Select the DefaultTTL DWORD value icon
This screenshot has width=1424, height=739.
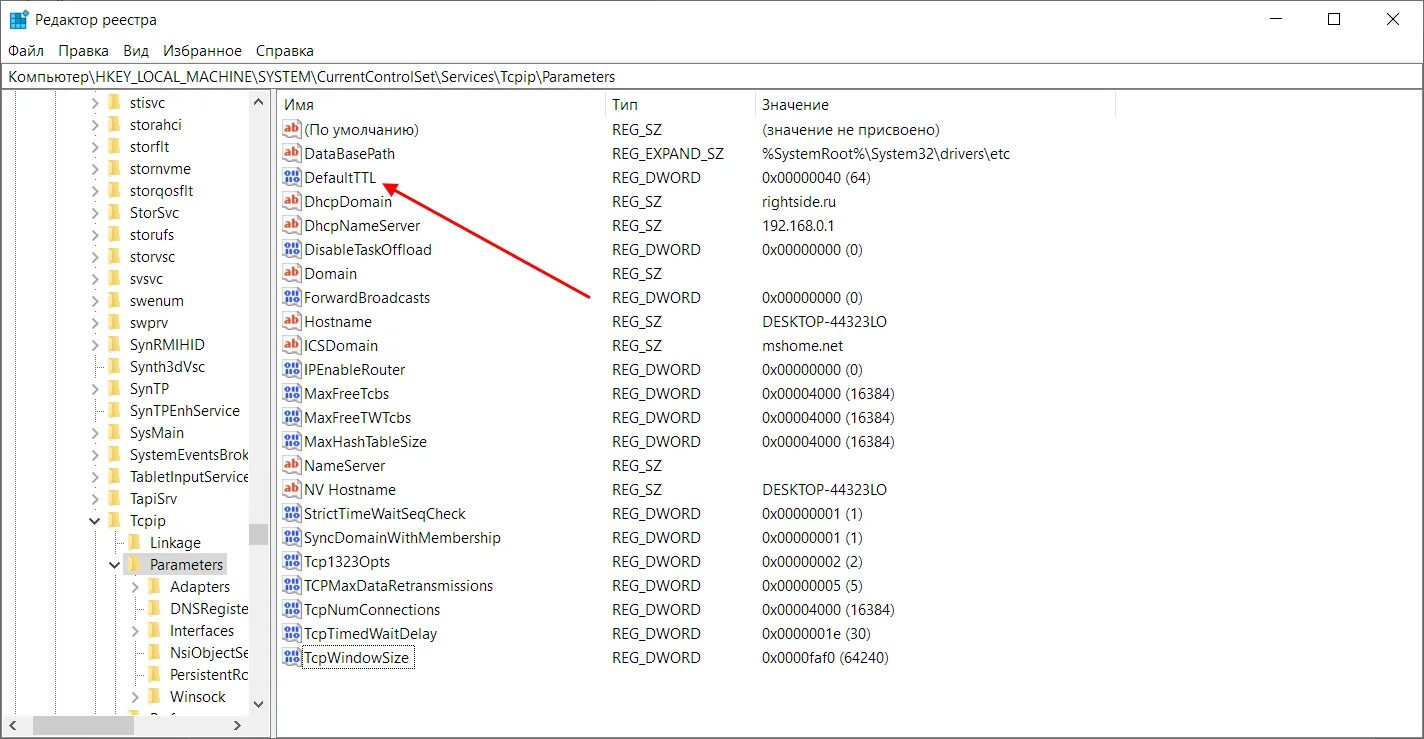point(292,178)
